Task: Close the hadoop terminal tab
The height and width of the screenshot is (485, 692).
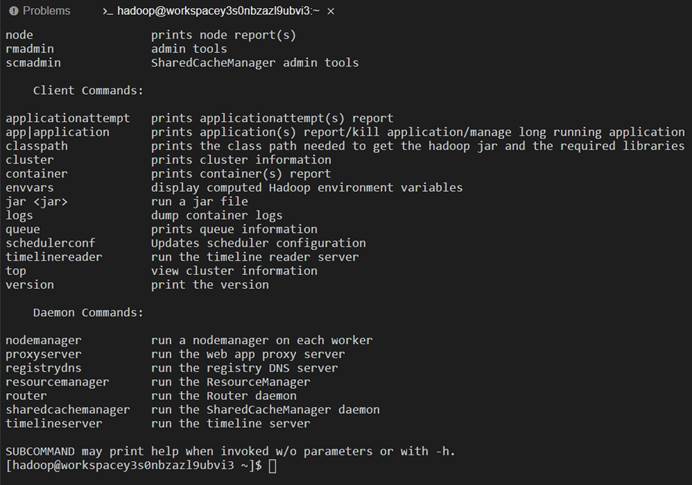Action: 331,11
